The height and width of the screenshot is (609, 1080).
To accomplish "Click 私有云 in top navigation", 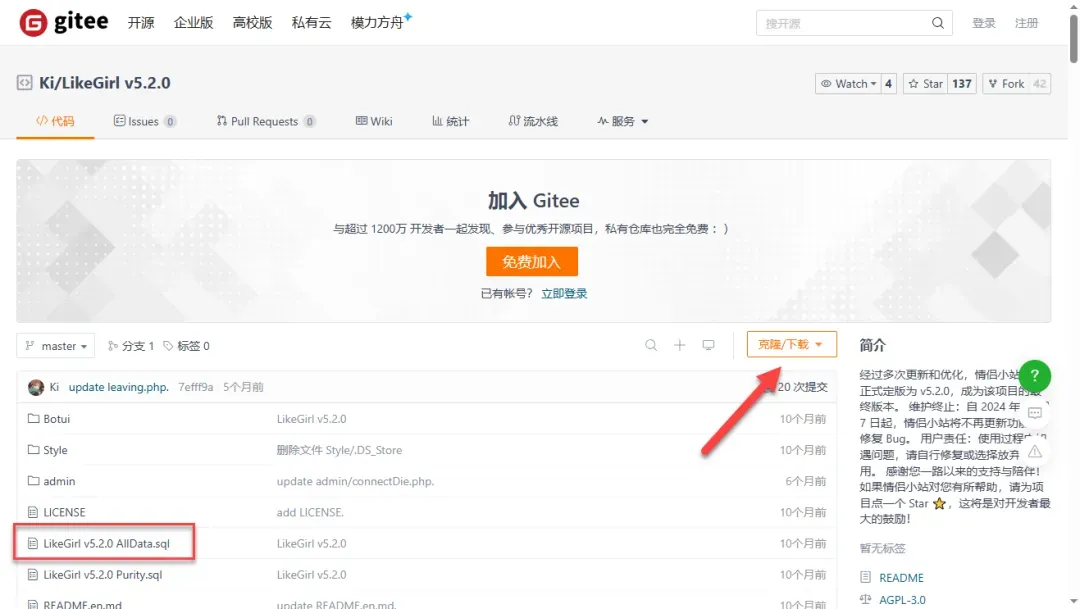I will click(x=311, y=23).
